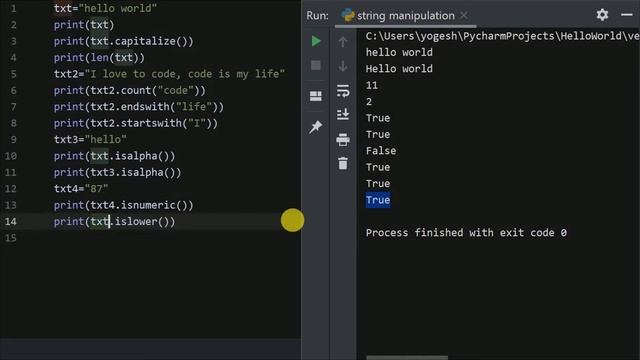Click print(len(txt)) code line

pos(99,58)
